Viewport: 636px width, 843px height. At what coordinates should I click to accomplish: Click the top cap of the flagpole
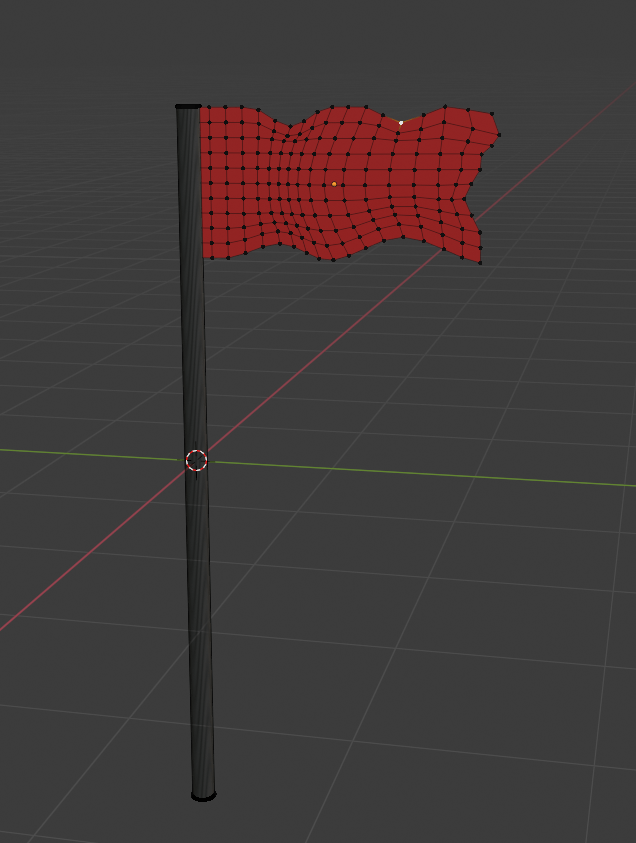[x=188, y=106]
